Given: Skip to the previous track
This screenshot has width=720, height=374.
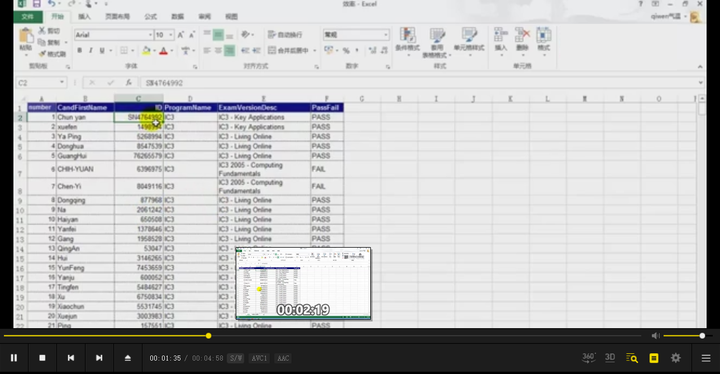Looking at the screenshot, I should 71,357.
